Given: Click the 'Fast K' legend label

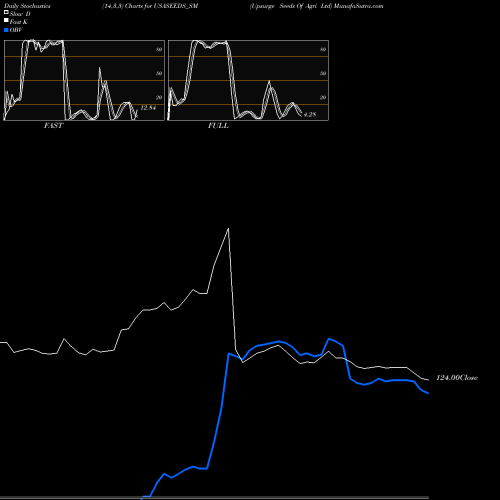Looking at the screenshot, I should (19, 22).
